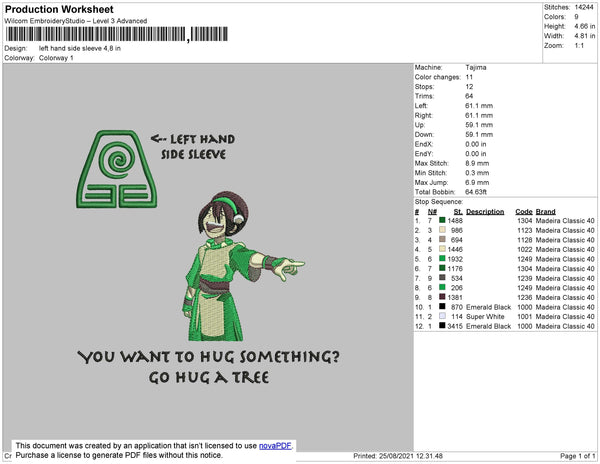Select the Colors value 9
Viewport: 600px width, 464px height.
point(576,17)
